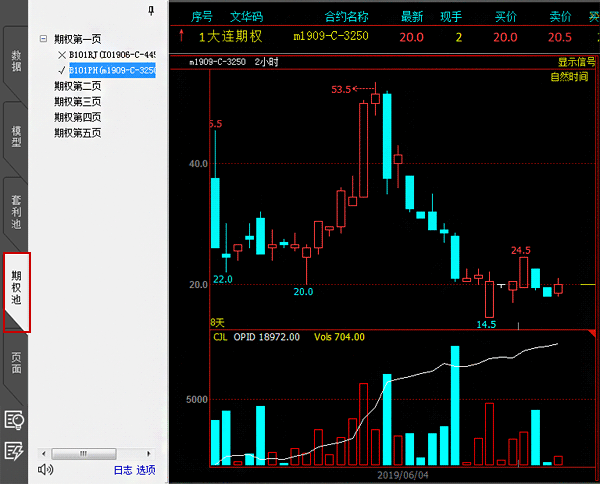Image resolution: width=600 pixels, height=484 pixels.
Task: Click the horizontal scrollbar right arrow
Action: click(x=149, y=454)
